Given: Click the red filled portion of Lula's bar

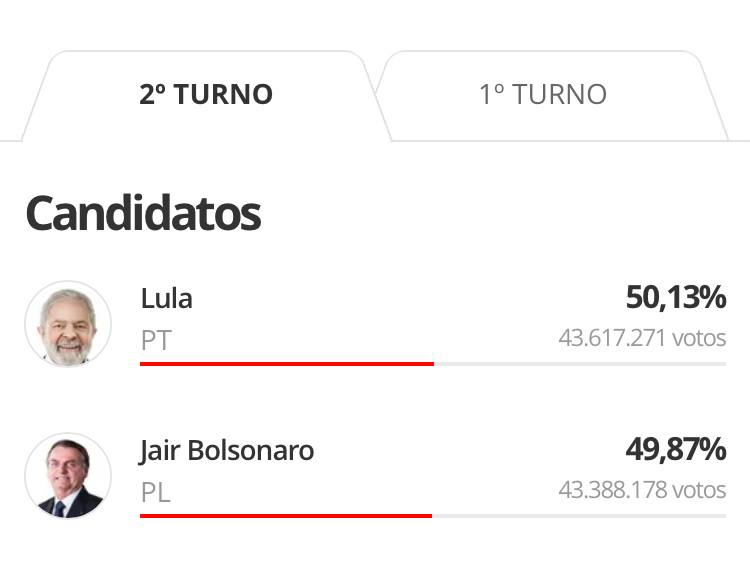Looking at the screenshot, I should [x=287, y=364].
